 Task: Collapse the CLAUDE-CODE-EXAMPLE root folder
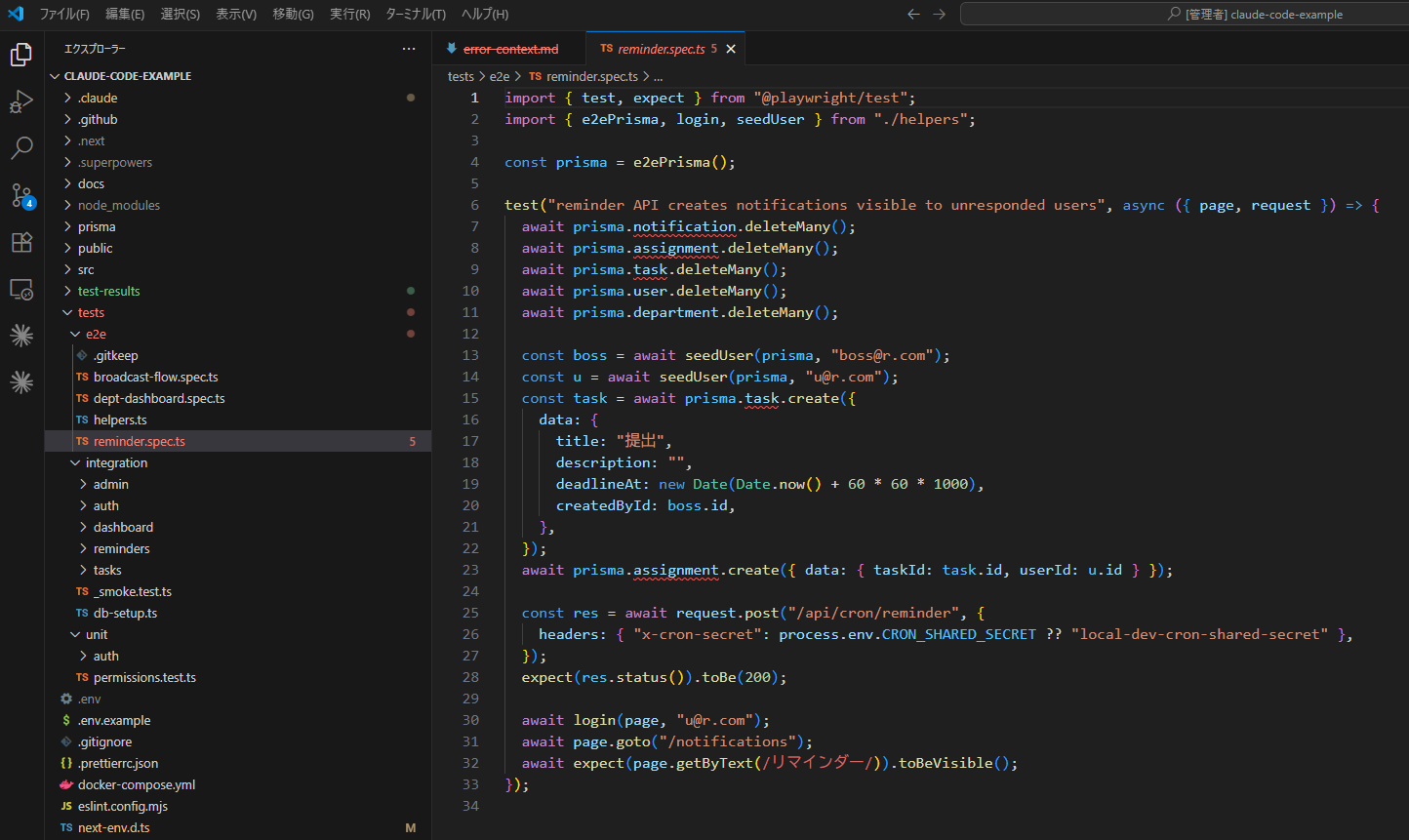[x=127, y=76]
